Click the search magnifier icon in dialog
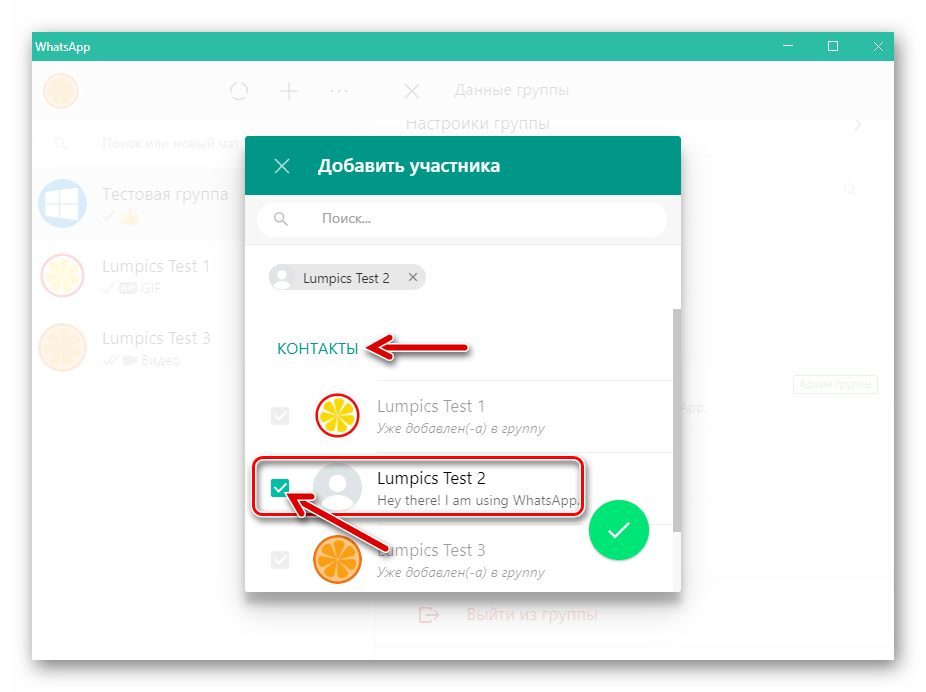926x692 pixels. coord(281,219)
